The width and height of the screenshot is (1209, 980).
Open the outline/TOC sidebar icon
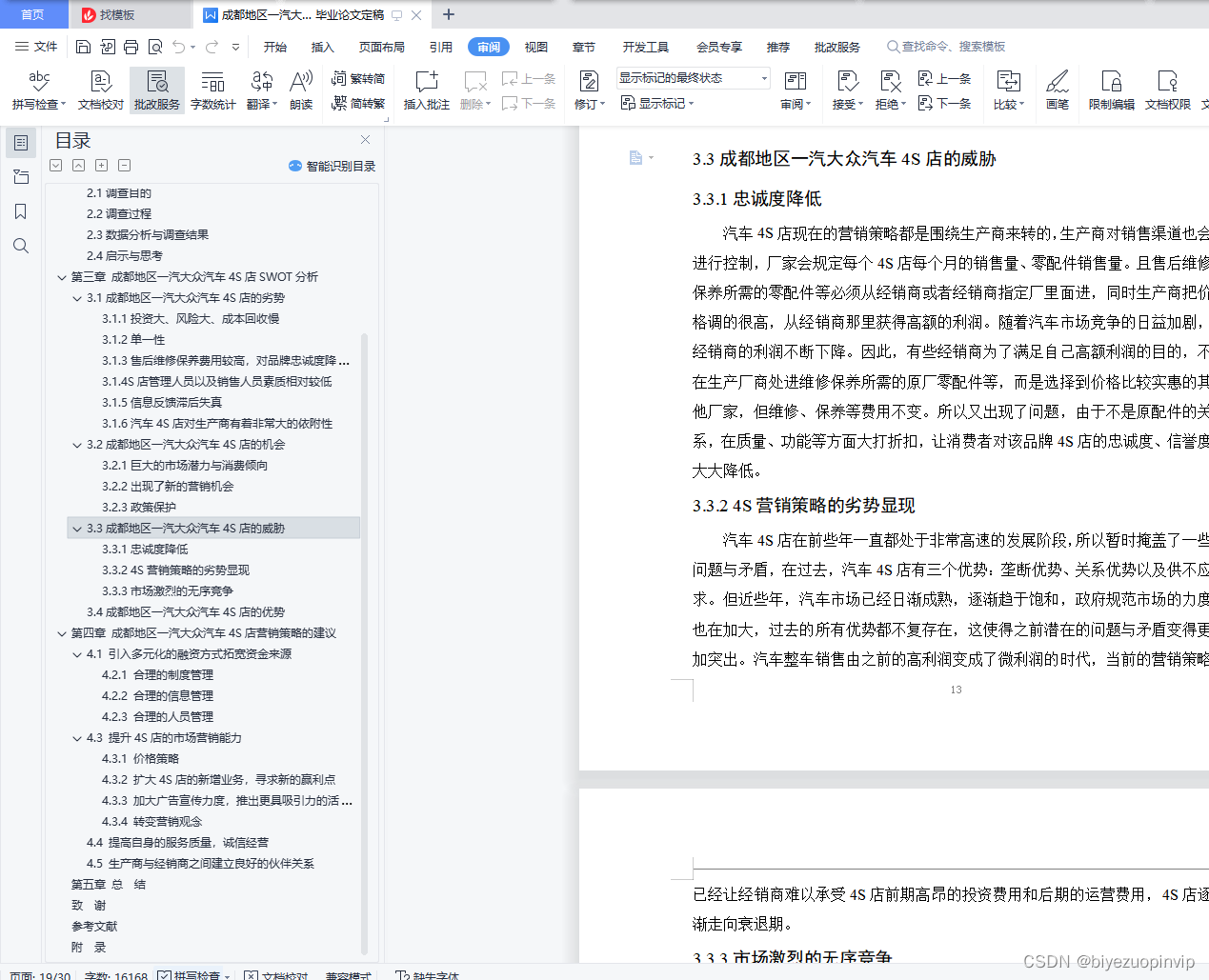21,143
